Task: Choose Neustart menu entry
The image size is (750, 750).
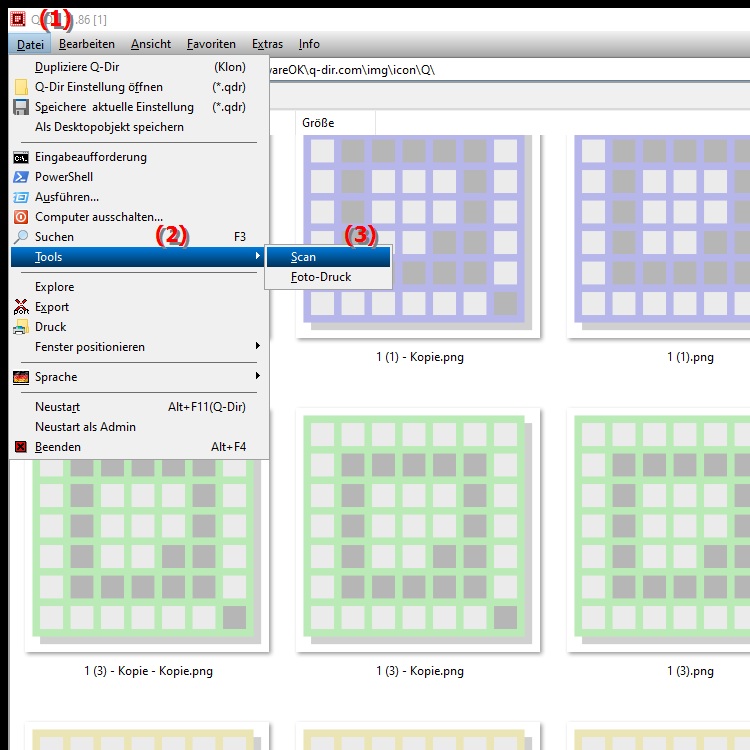Action: tap(139, 407)
